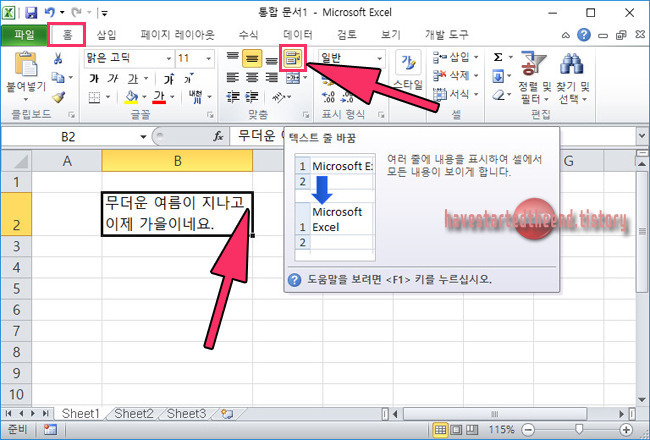This screenshot has width=650, height=440.
Task: Click the Insert cells (삽입) button
Action: coord(455,57)
